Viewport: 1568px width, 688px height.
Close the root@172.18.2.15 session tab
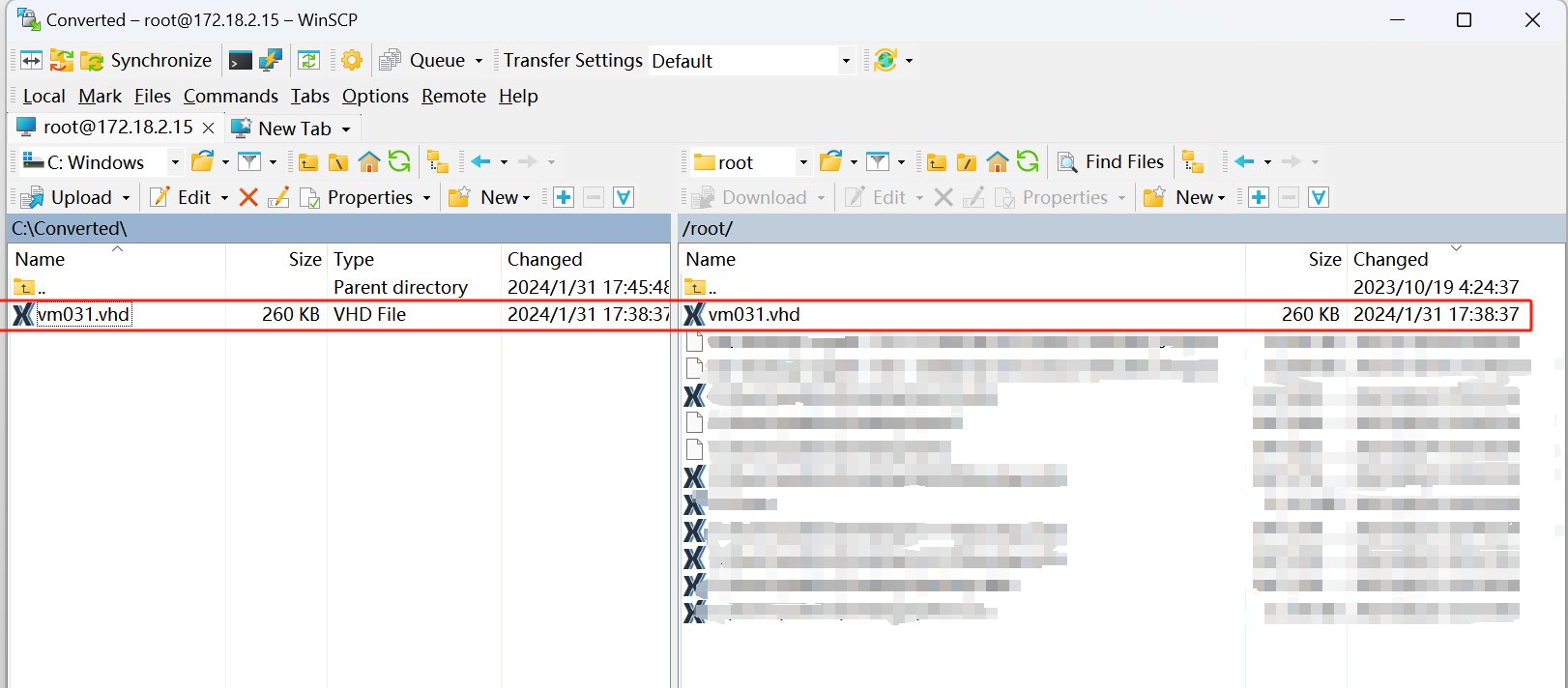click(x=208, y=128)
